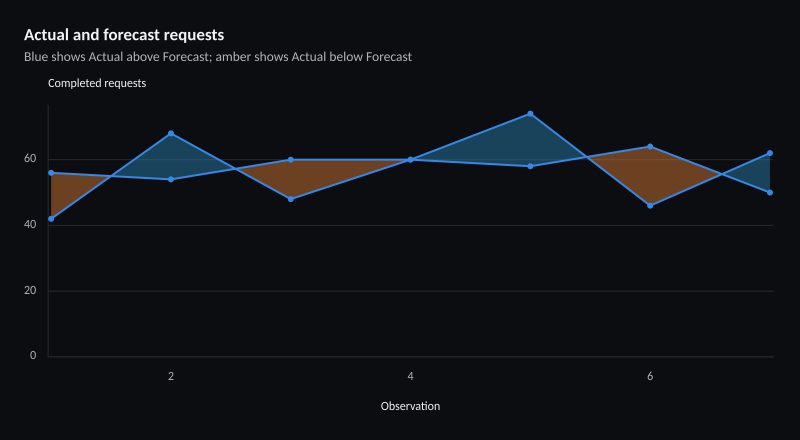Click the 'Observation' x-axis label
Screen dimensions: 800x440
[410, 406]
